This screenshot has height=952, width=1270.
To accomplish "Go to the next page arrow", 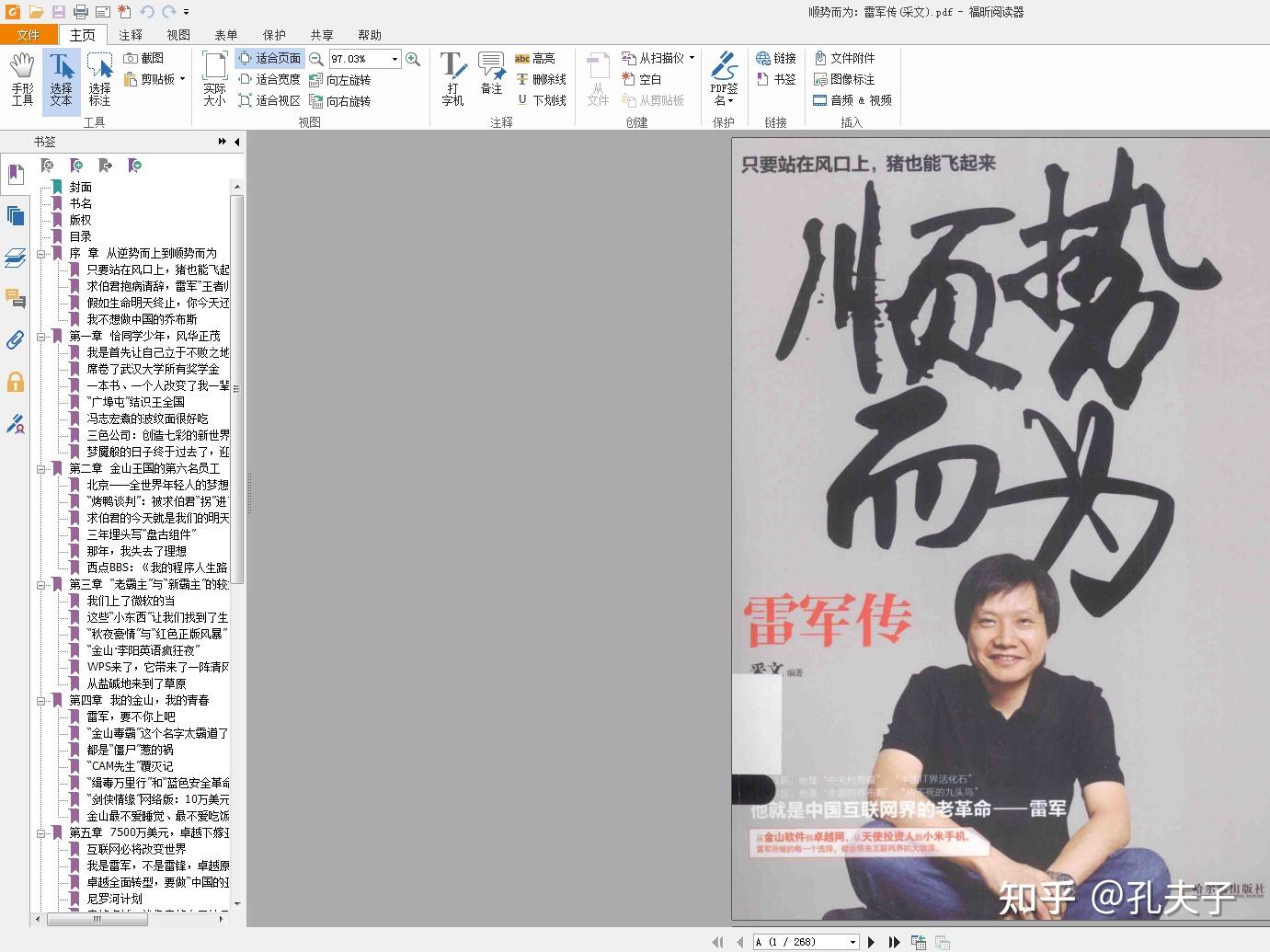I will (872, 942).
